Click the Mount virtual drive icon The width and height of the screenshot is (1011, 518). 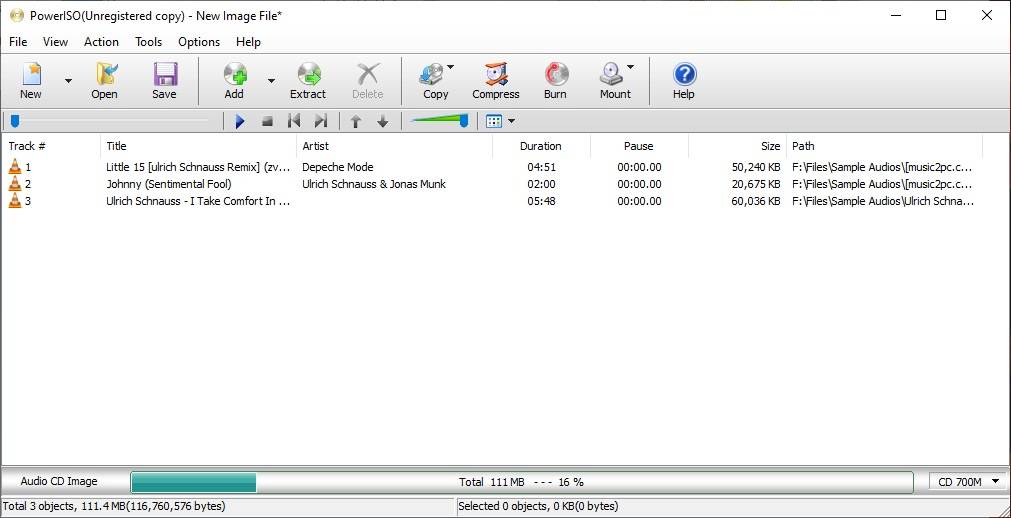pyautogui.click(x=611, y=74)
